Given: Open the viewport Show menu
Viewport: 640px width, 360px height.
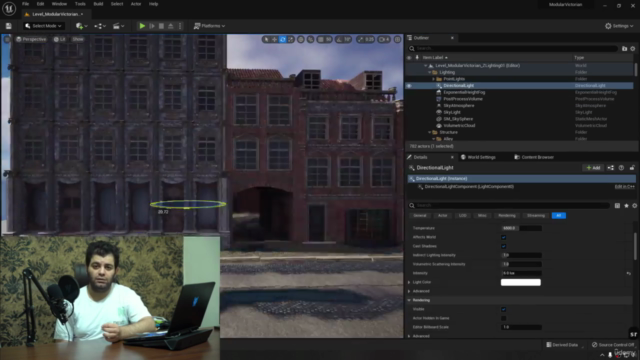Looking at the screenshot, I should (78, 39).
